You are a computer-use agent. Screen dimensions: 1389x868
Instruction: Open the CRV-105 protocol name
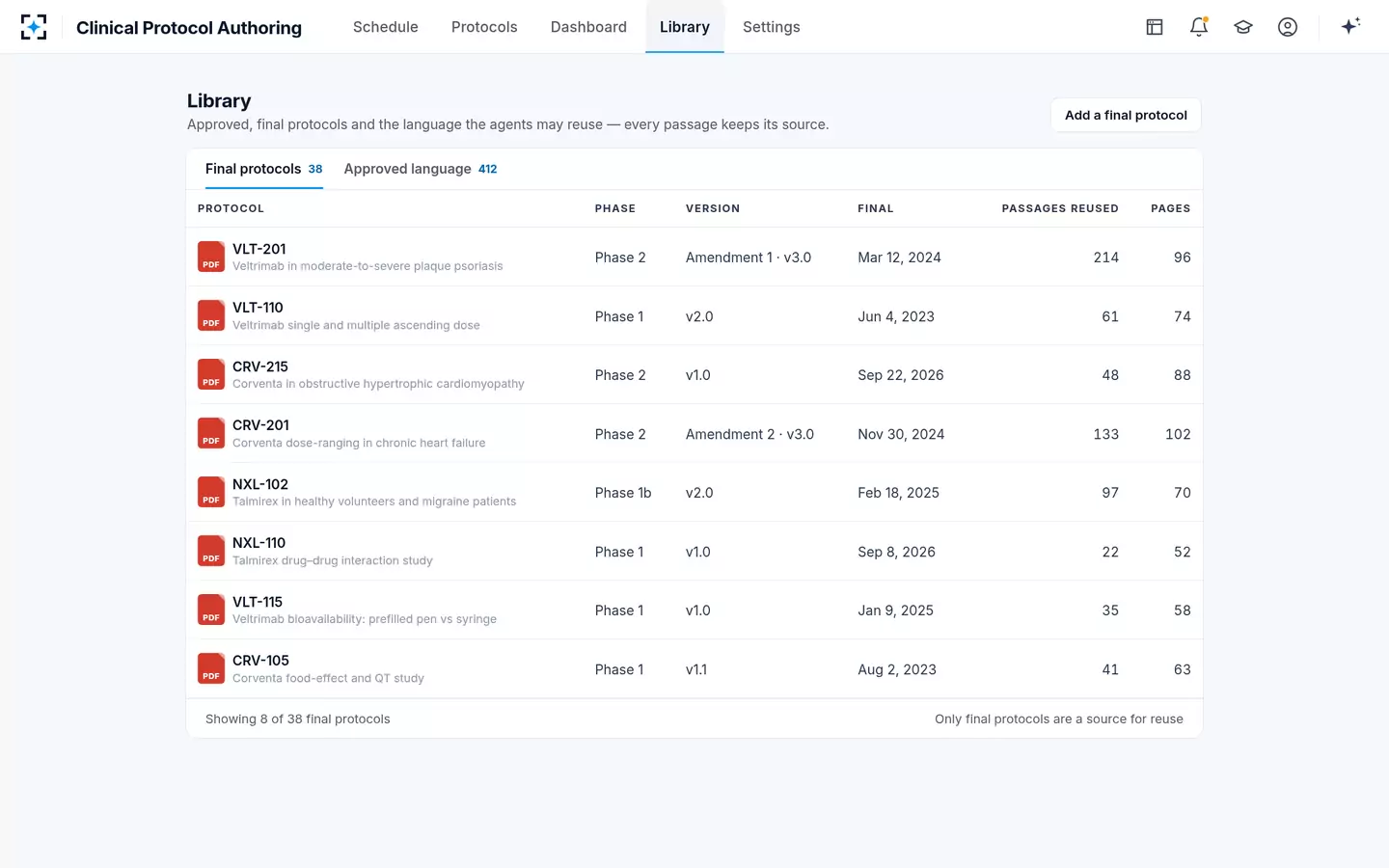click(x=260, y=661)
